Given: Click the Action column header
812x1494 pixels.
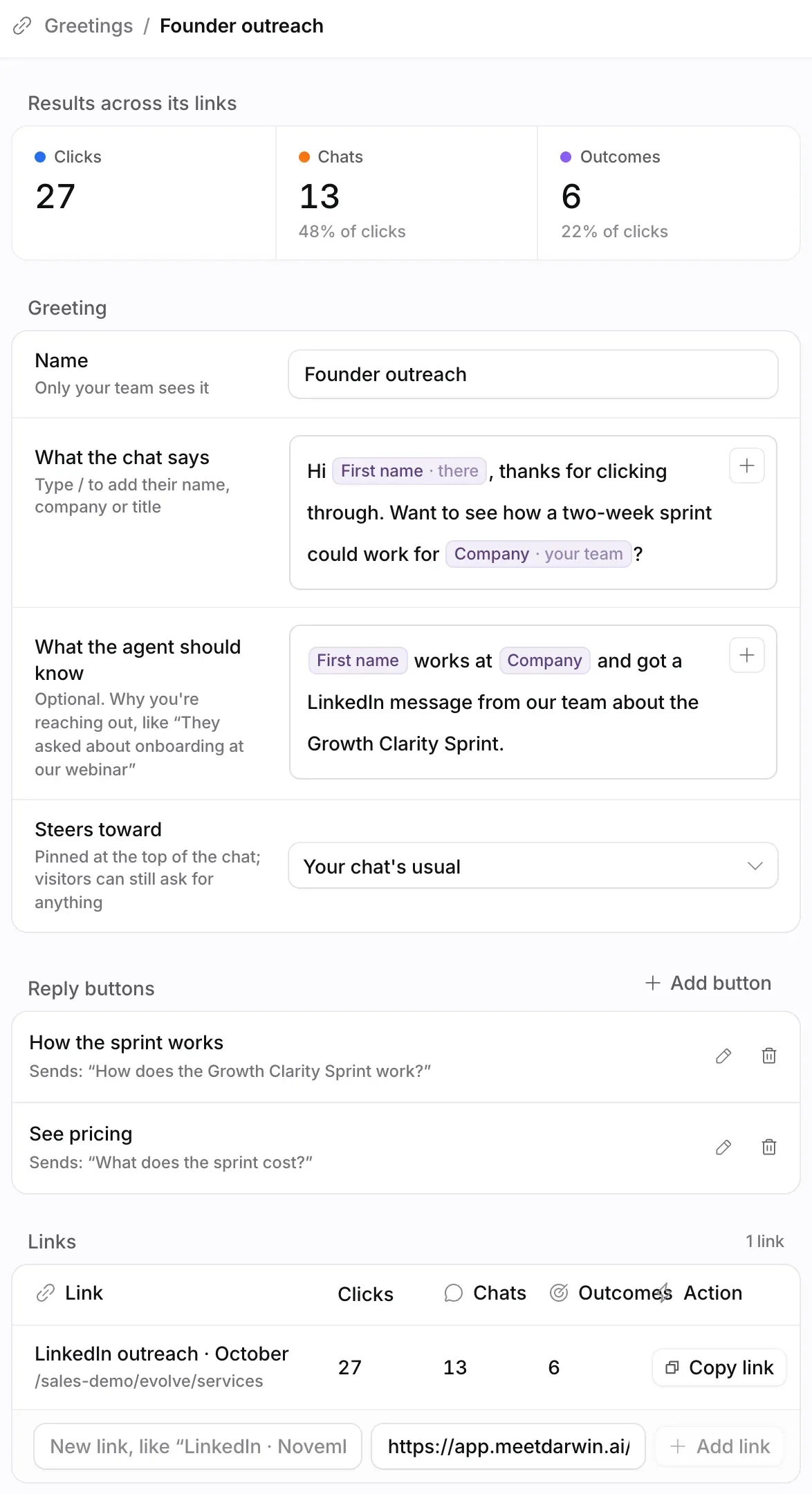Looking at the screenshot, I should pos(700,1293).
